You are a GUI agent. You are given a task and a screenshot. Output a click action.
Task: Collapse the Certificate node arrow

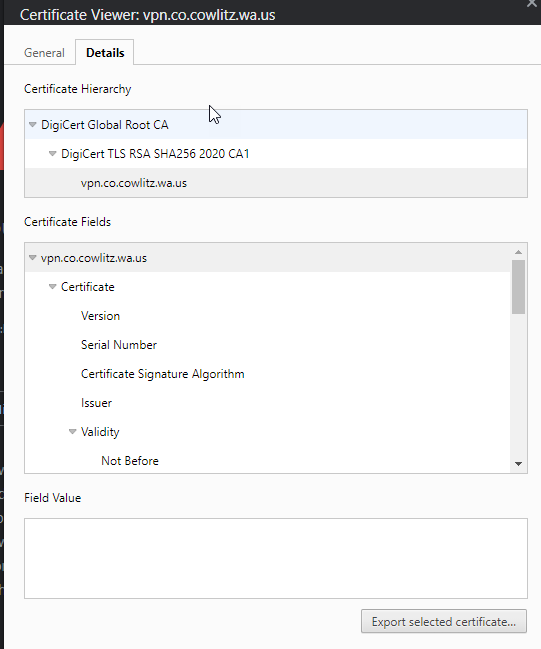pyautogui.click(x=53, y=287)
